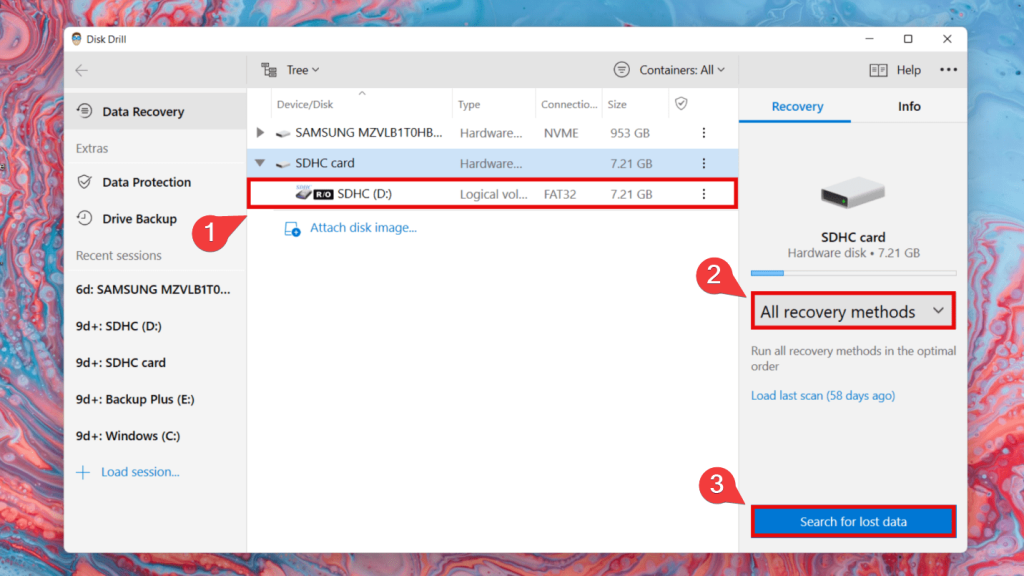Screen dimensions: 1024x576
Task: Collapse the SDHC card tree entry
Action: click(x=259, y=162)
